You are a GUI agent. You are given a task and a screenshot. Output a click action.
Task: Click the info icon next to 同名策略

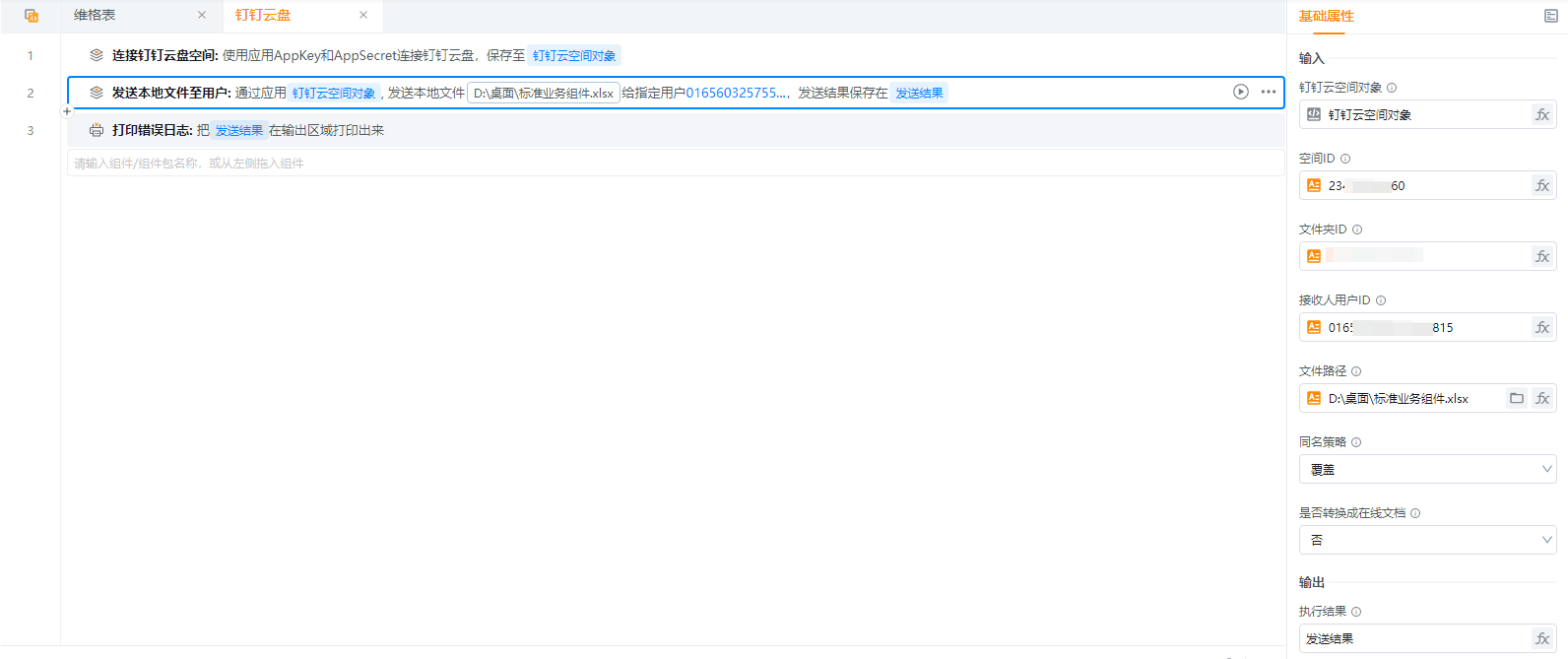pyautogui.click(x=1356, y=442)
